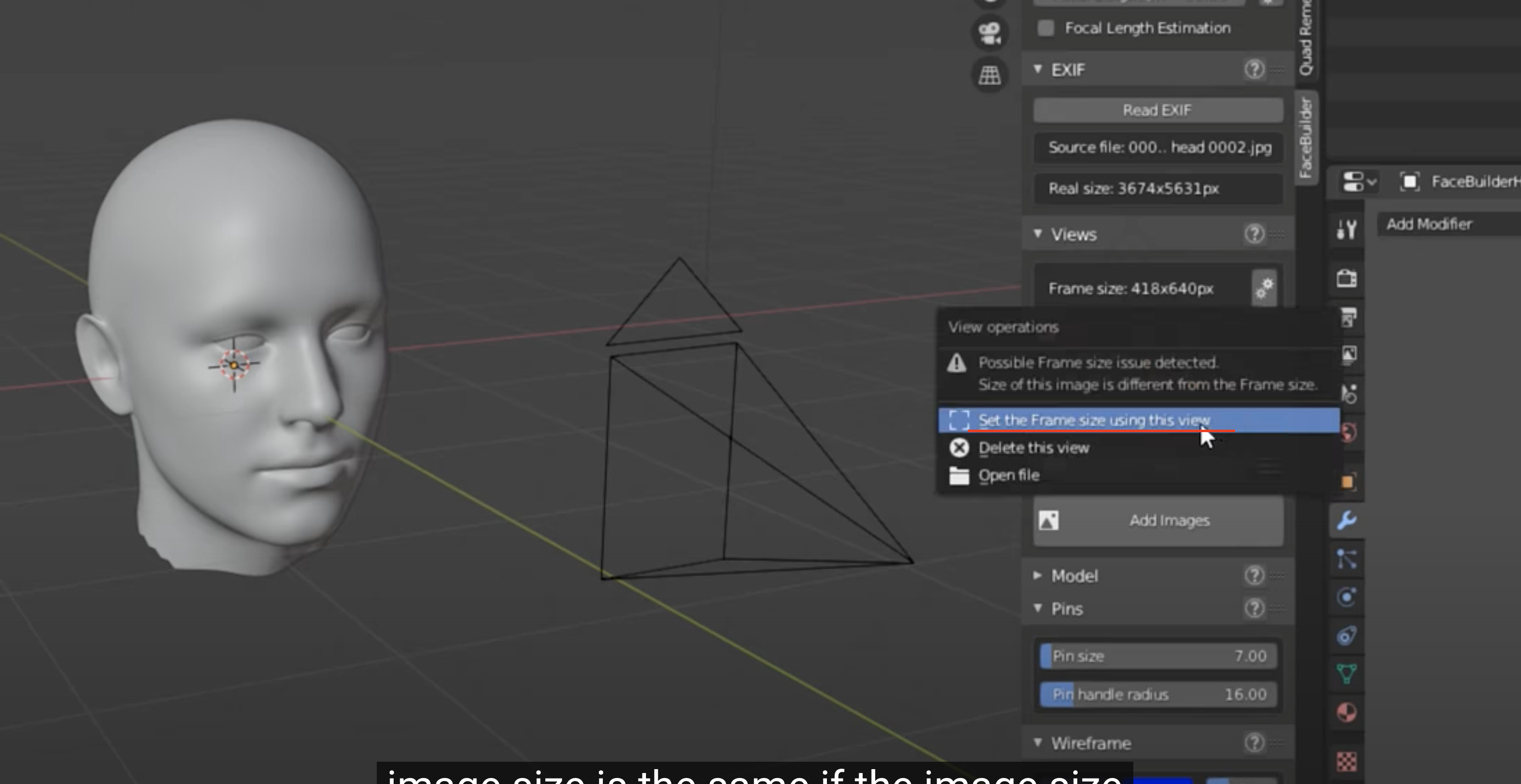The width and height of the screenshot is (1521, 784).
Task: Toggle camera view icon in viewport
Action: [x=990, y=34]
